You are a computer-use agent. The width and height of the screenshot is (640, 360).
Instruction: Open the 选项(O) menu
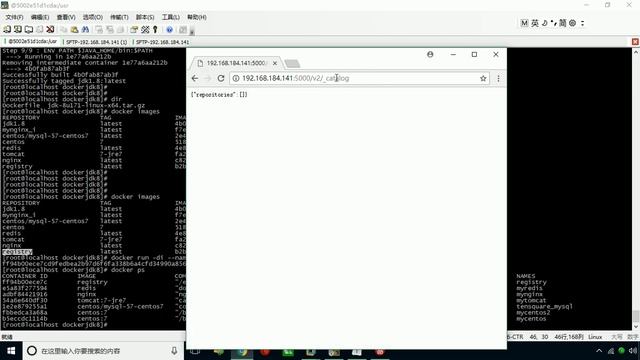tap(93, 17)
